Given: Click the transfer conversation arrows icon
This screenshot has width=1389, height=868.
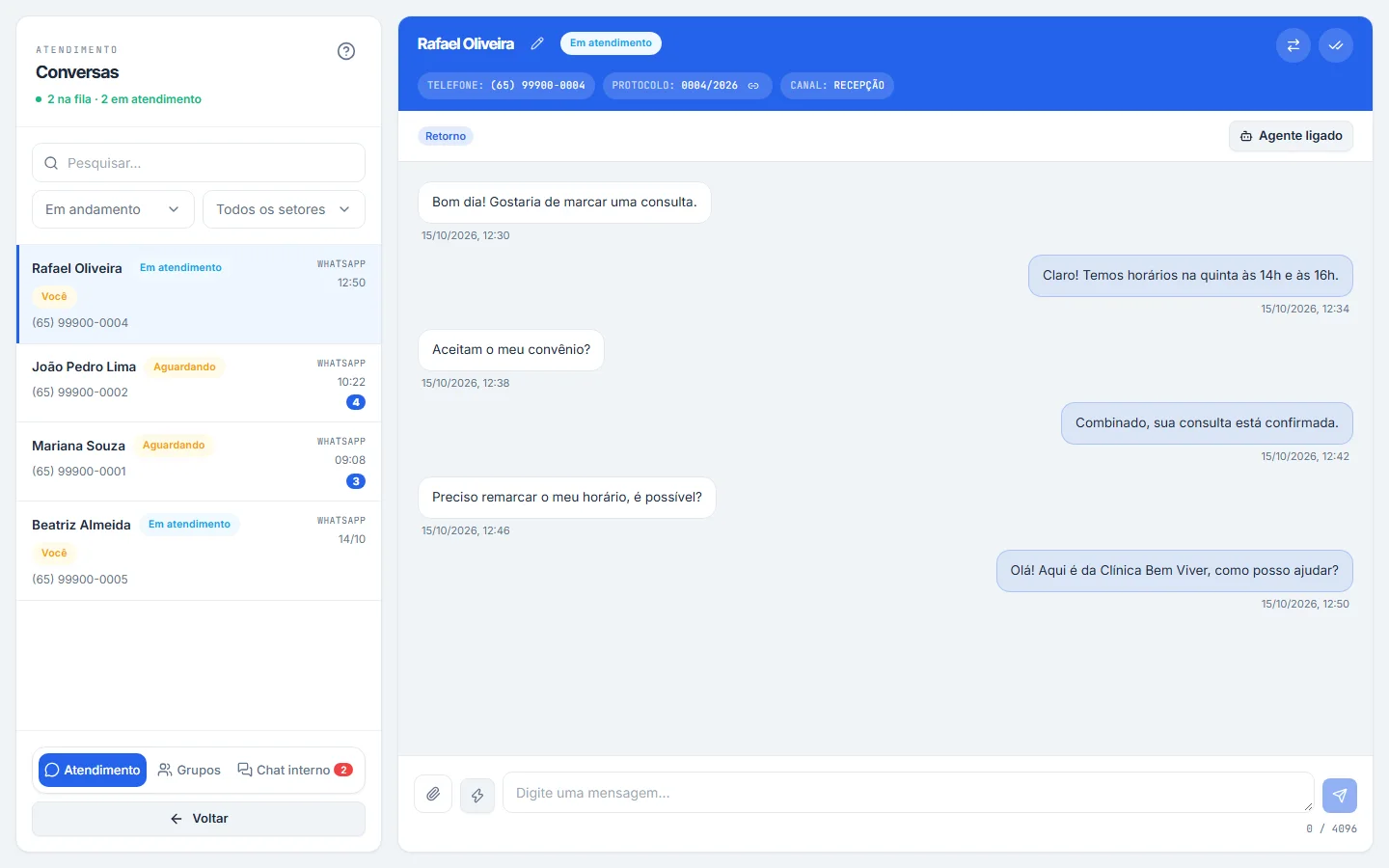Looking at the screenshot, I should 1294,45.
